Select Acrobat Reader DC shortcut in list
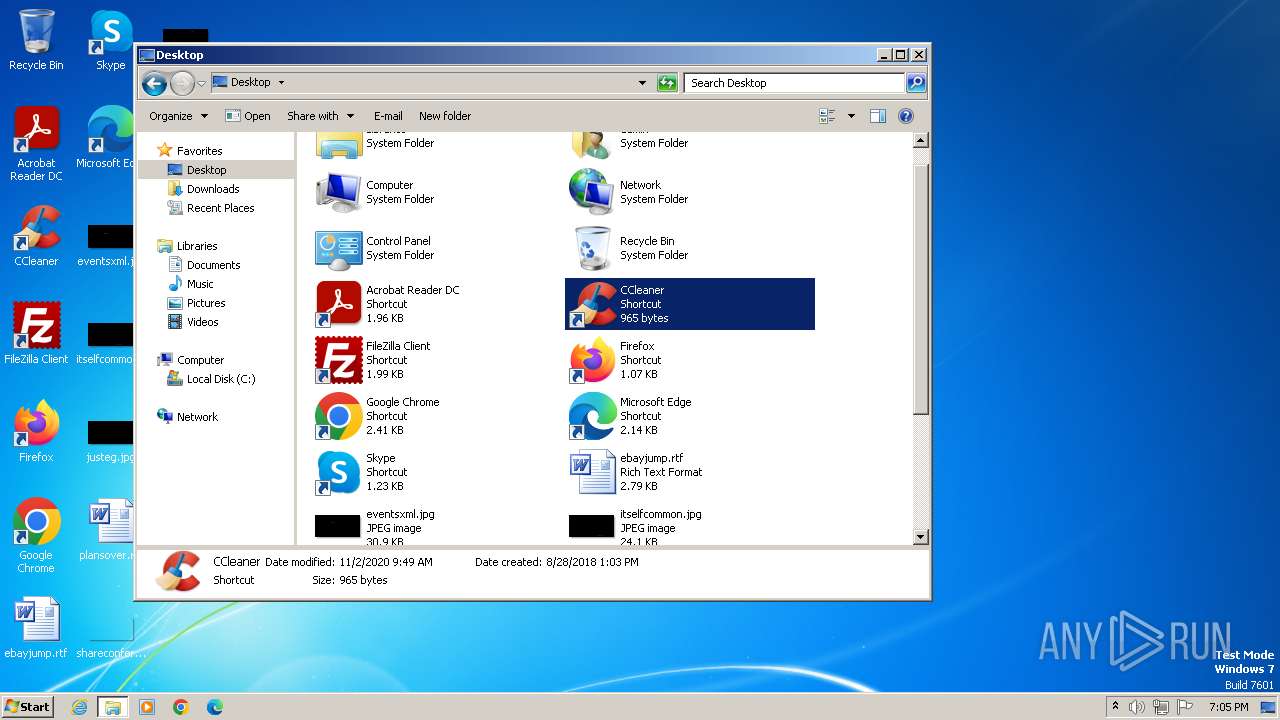Screen dimensions: 1280x720 (x=338, y=304)
